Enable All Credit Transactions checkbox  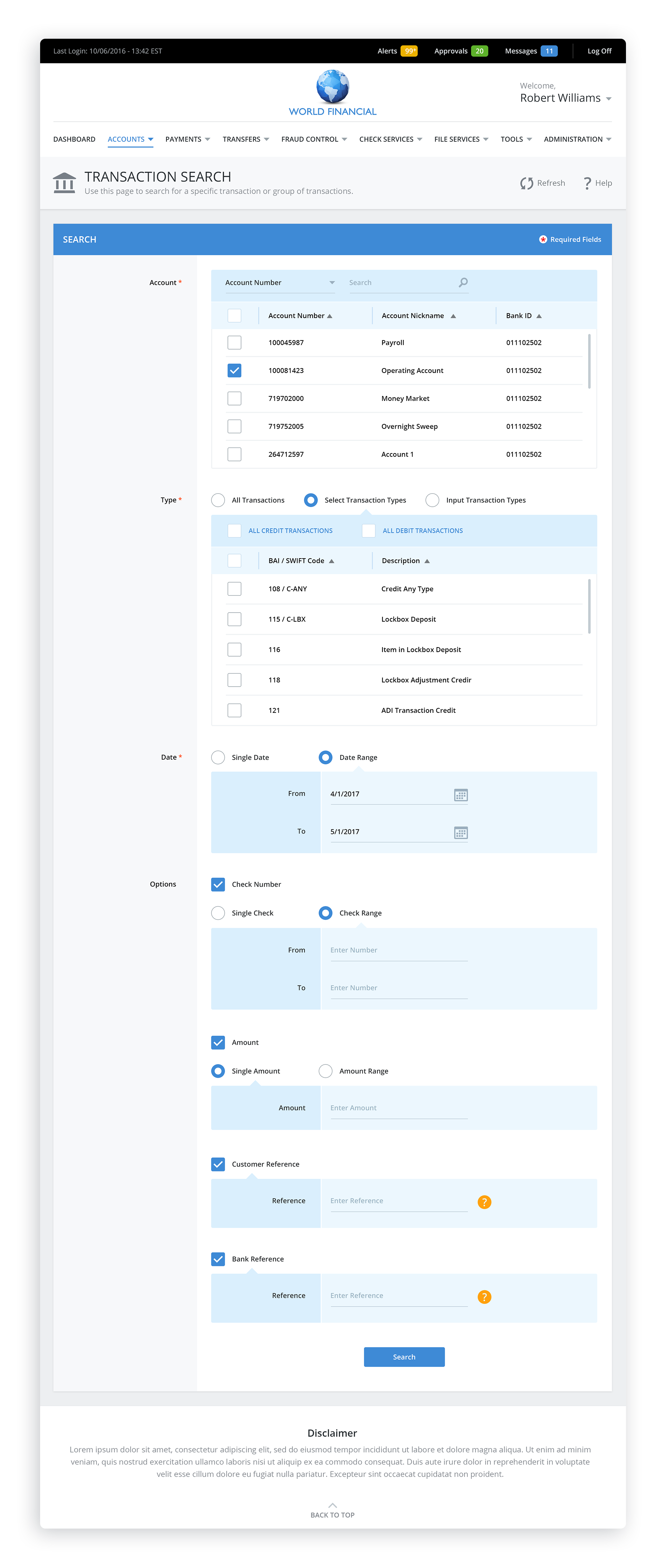(x=234, y=531)
